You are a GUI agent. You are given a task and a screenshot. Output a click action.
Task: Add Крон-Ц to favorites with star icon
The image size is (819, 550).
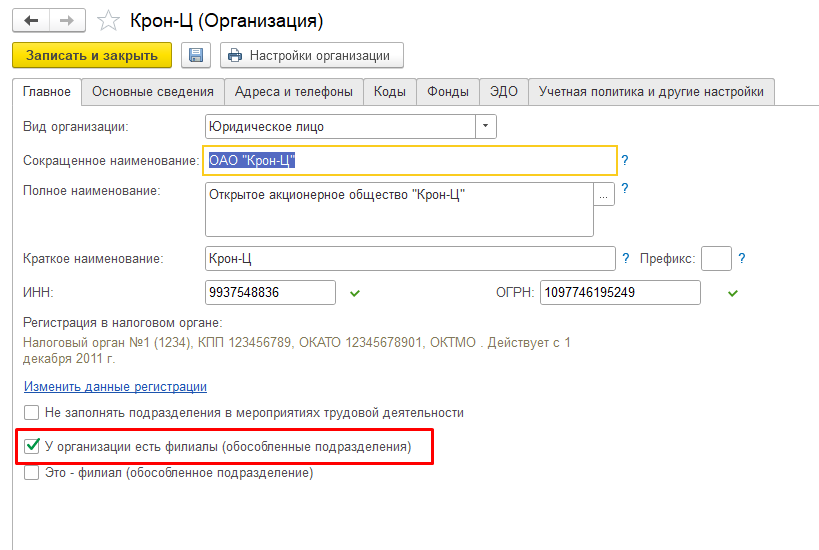pos(111,20)
